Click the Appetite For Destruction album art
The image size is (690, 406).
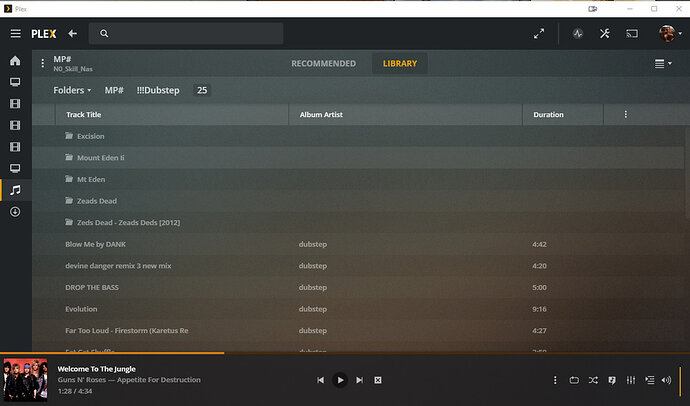25,380
